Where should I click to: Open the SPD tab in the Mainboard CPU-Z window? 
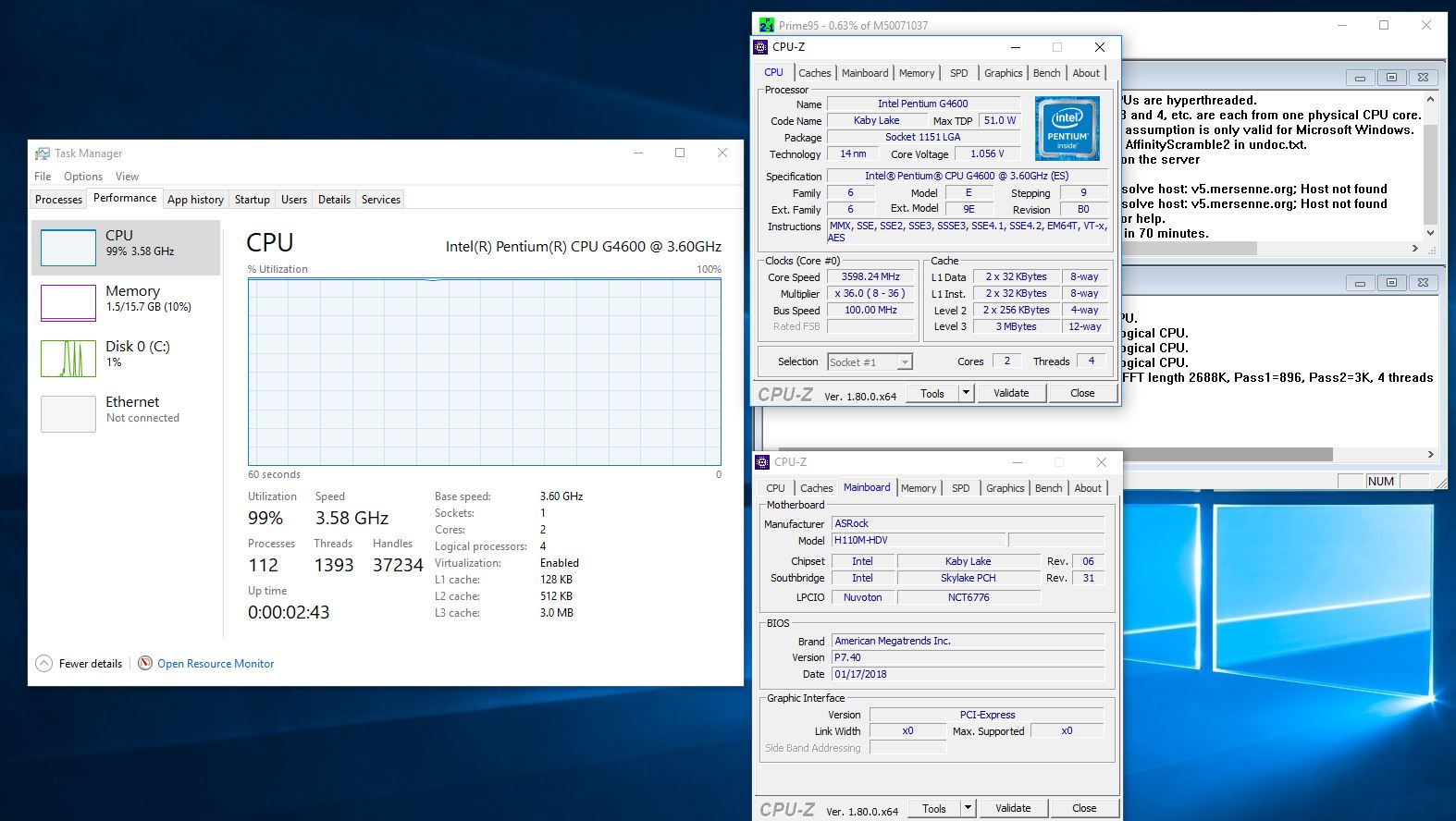pos(961,488)
